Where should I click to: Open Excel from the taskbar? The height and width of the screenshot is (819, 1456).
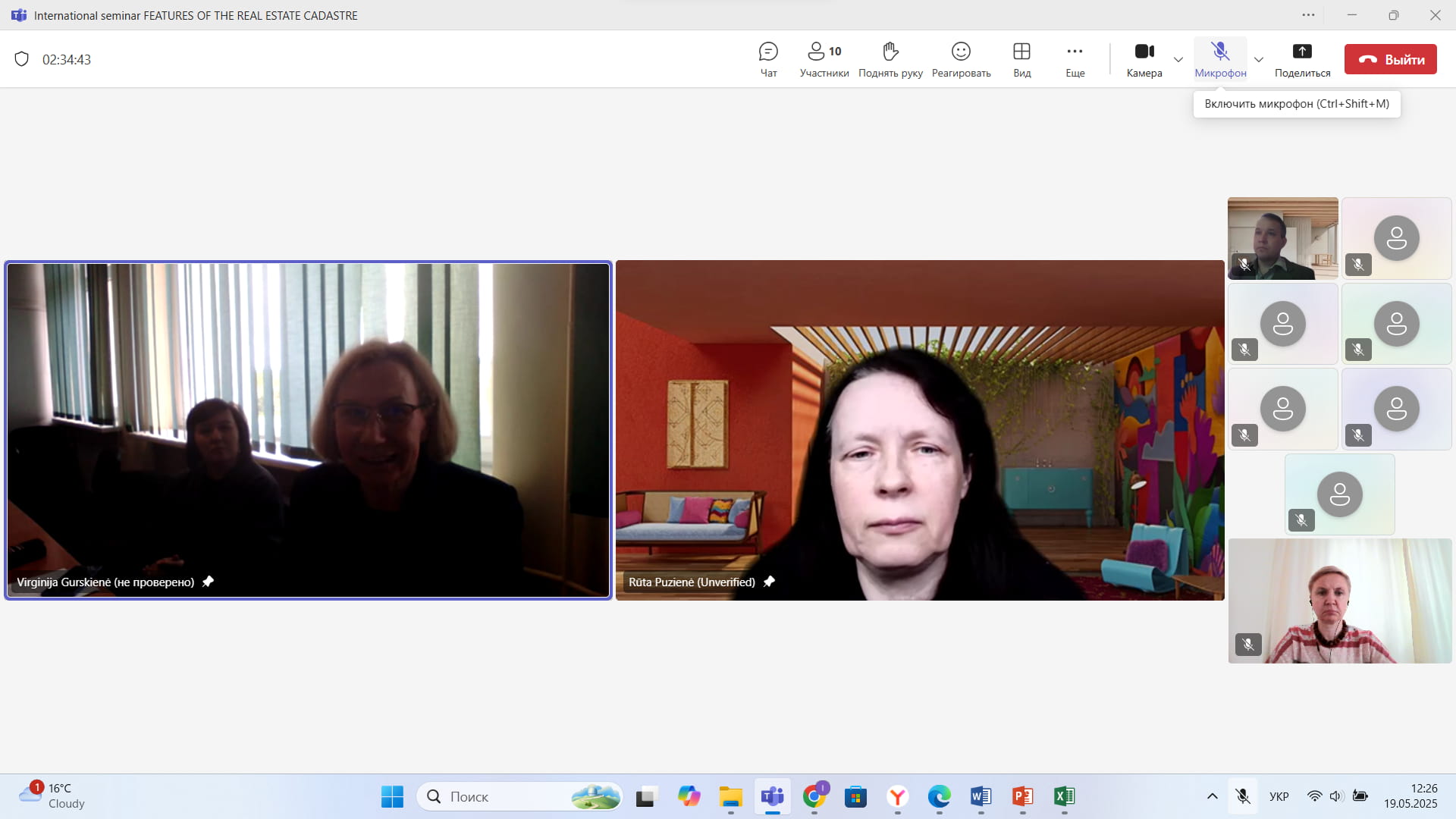click(1064, 796)
